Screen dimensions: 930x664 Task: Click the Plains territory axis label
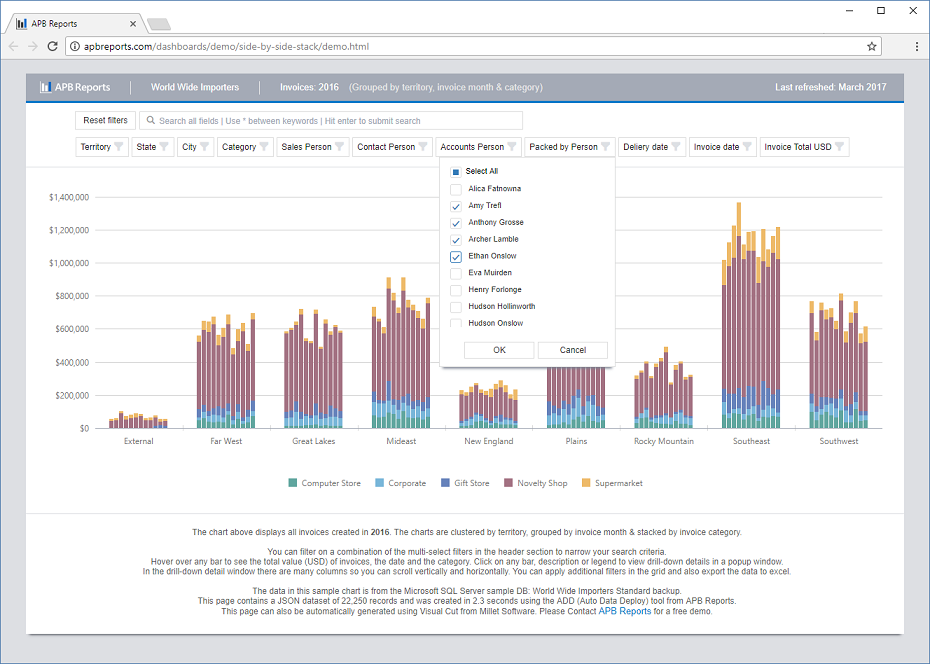[576, 441]
